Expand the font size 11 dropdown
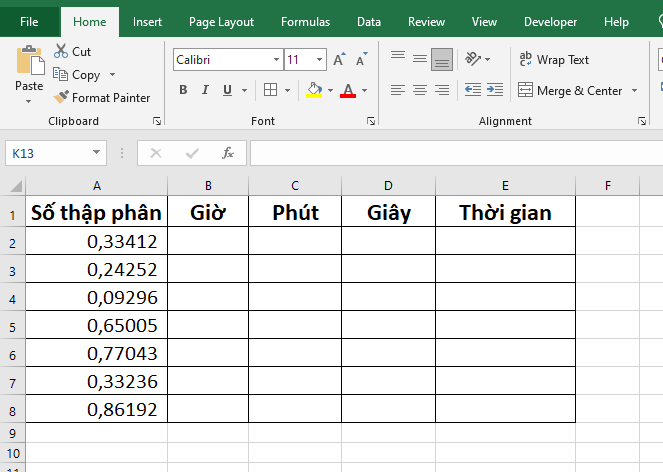This screenshot has height=472, width=663. pyautogui.click(x=320, y=60)
